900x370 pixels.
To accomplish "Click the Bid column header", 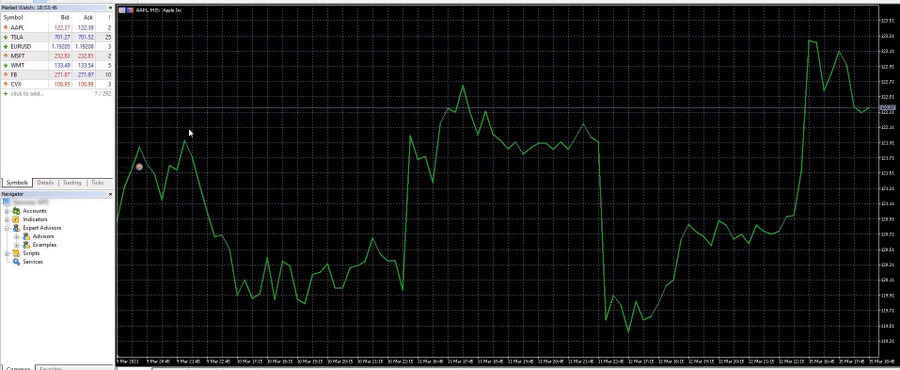I will 65,17.
